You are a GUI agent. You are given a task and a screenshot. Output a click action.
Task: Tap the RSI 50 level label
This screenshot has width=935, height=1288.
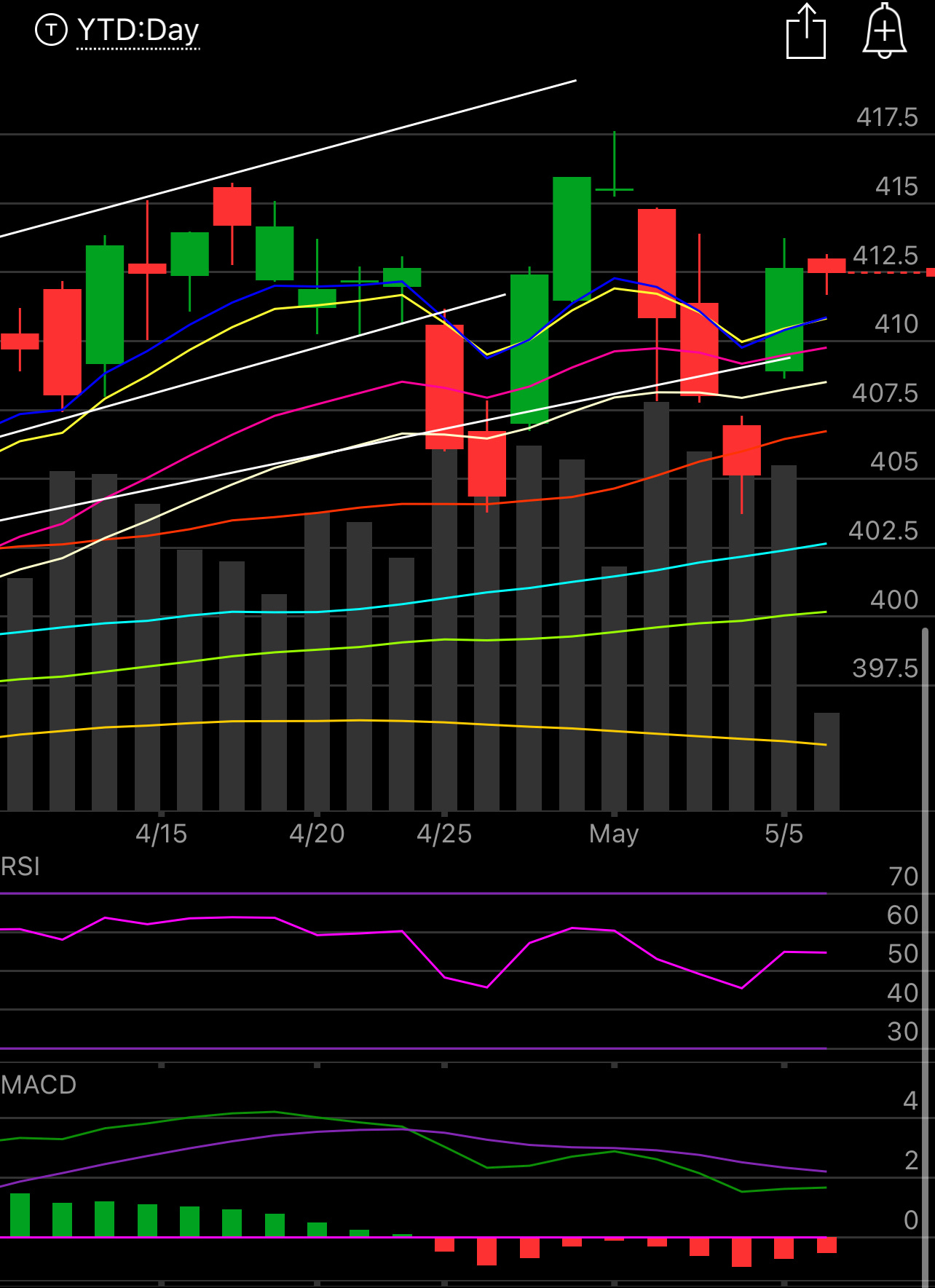pos(903,954)
